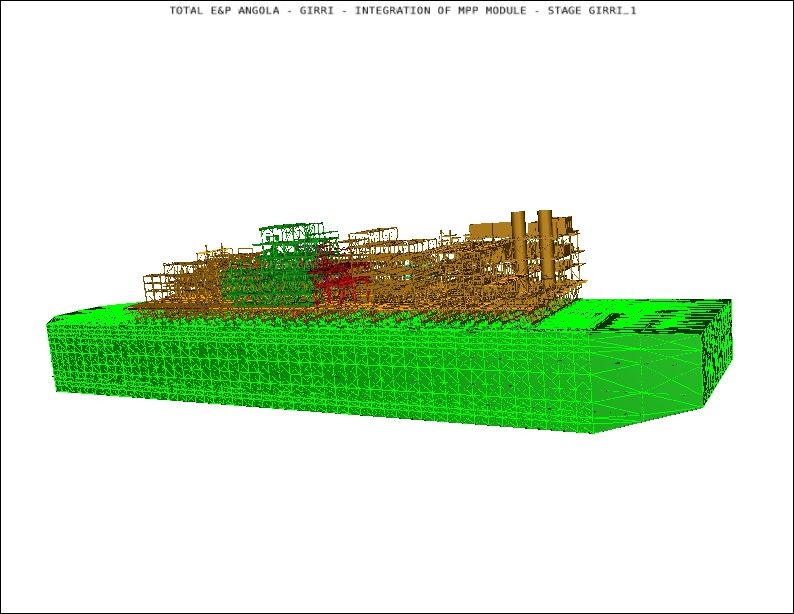The image size is (794, 614).
Task: Click the solid brown block beside the stacks
Action: pos(488,228)
